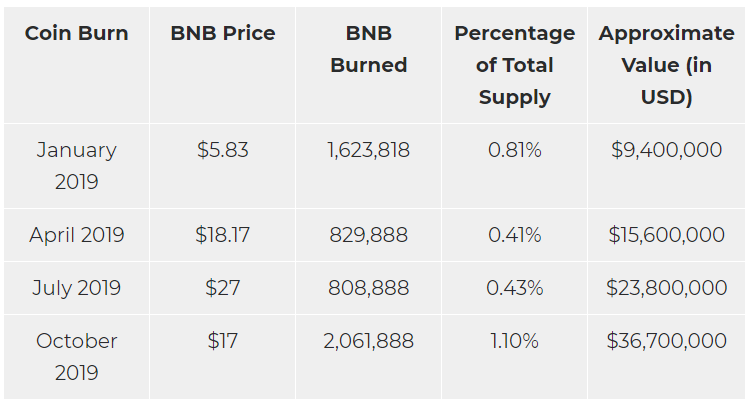Click the 1.10% percentage cell
The image size is (752, 405).
(515, 341)
